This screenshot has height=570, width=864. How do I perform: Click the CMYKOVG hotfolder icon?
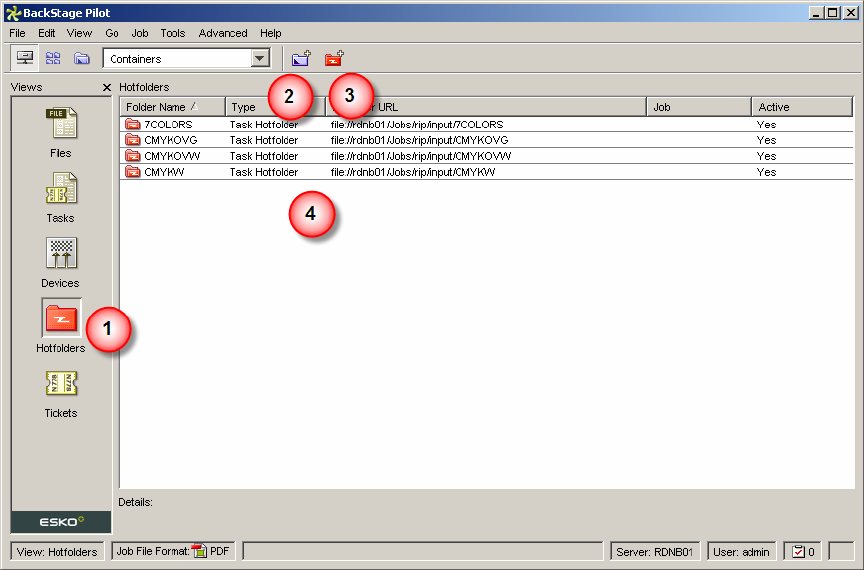pos(133,140)
